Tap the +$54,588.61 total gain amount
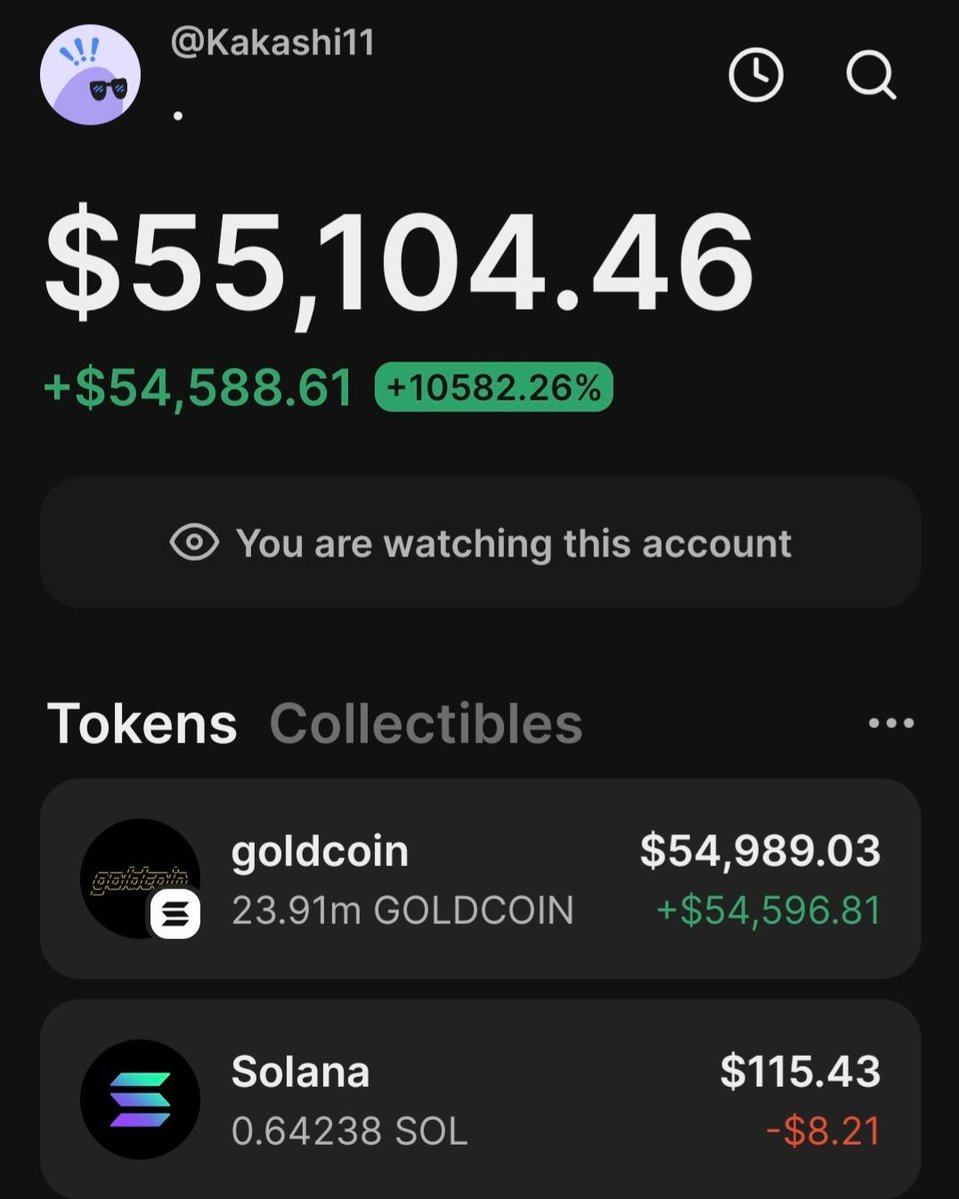Viewport: 959px width, 1199px height. tap(199, 388)
